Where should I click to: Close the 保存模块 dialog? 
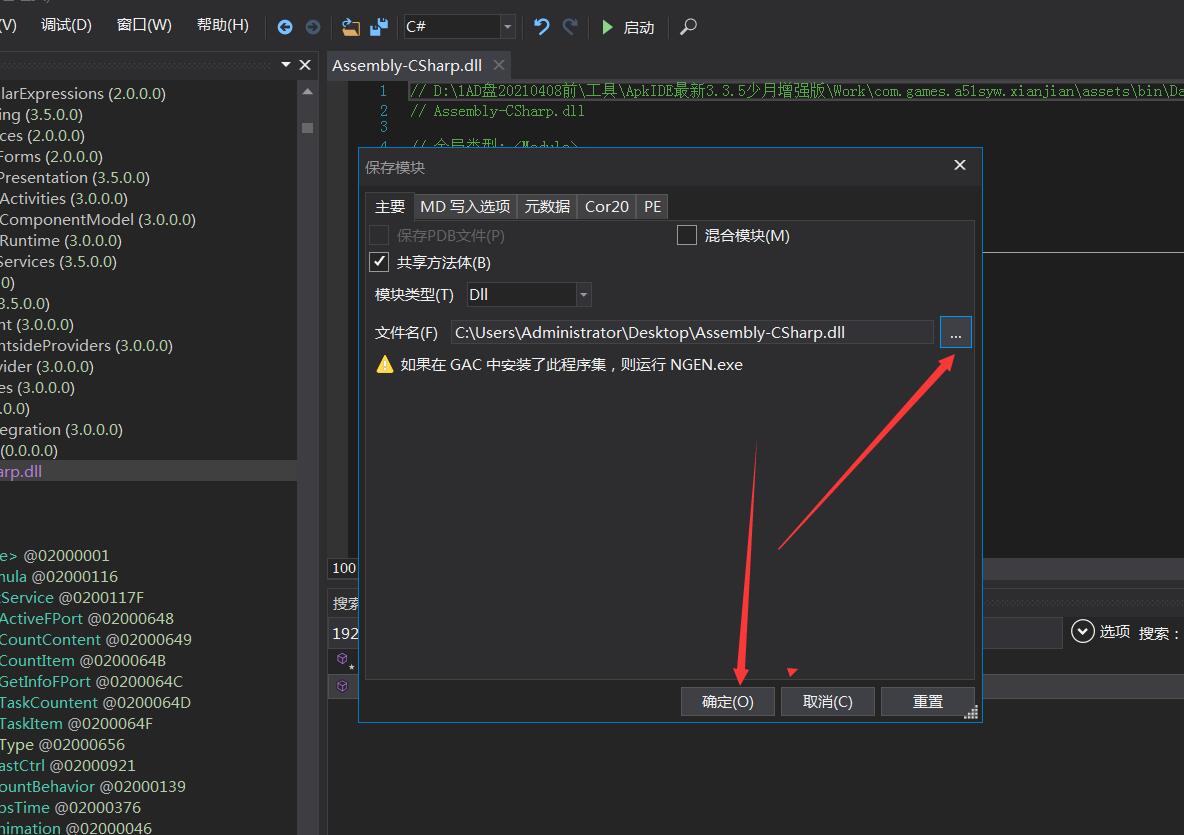click(960, 165)
